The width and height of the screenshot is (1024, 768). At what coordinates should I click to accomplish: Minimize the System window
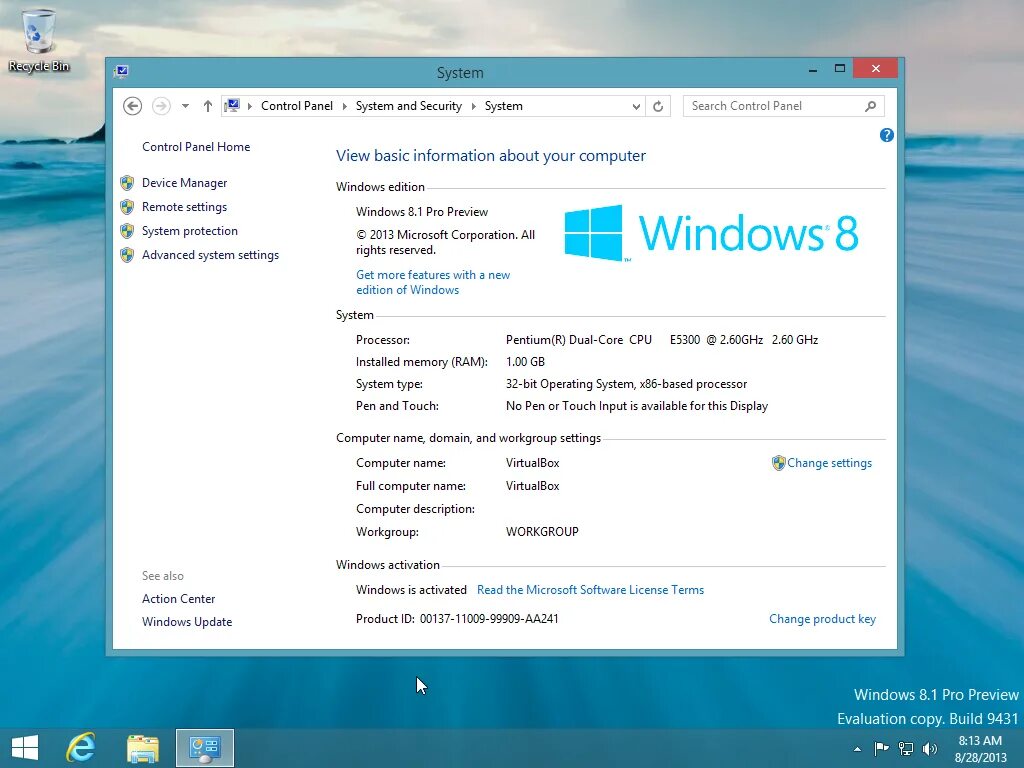click(813, 69)
